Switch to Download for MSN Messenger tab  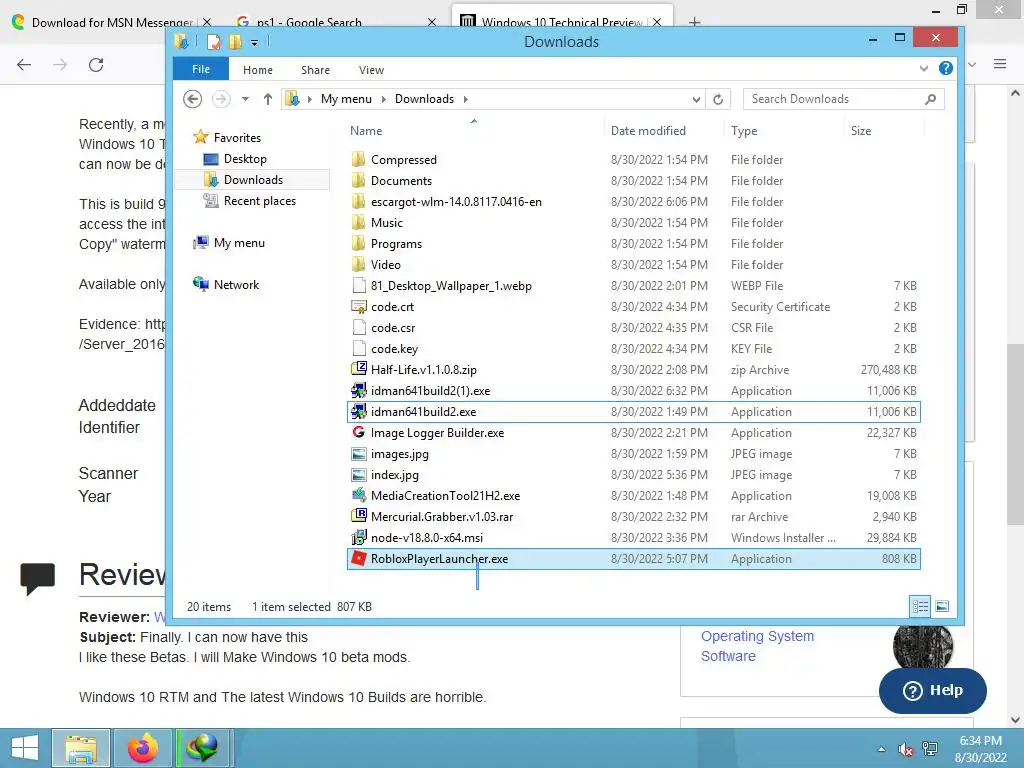112,22
